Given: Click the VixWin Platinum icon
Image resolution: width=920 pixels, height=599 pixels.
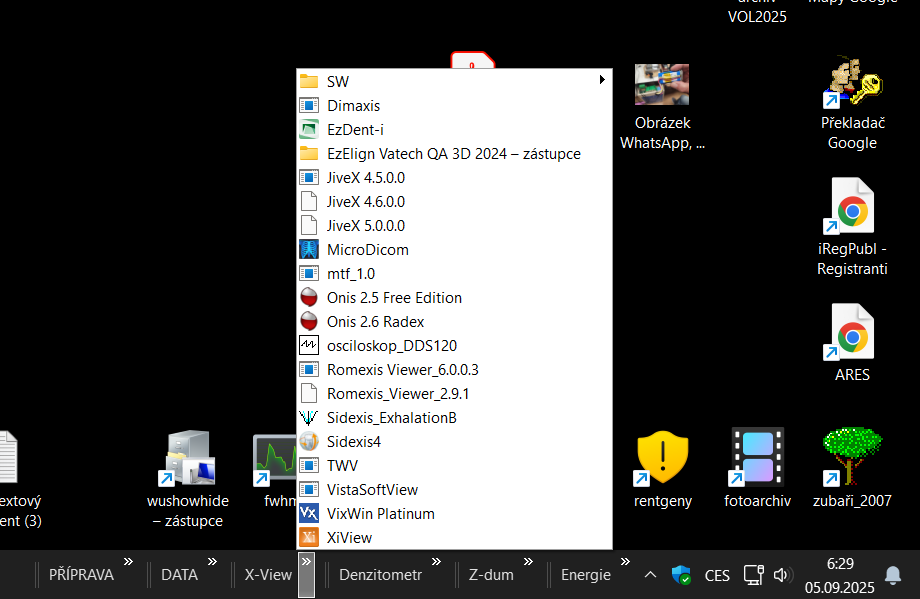Looking at the screenshot, I should [309, 513].
